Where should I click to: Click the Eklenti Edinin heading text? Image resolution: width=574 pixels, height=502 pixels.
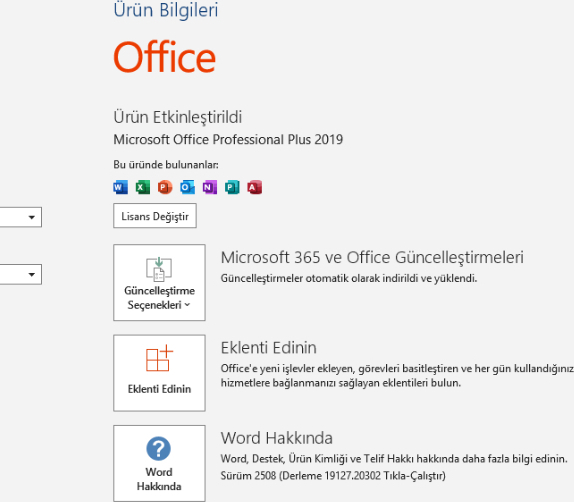point(269,348)
